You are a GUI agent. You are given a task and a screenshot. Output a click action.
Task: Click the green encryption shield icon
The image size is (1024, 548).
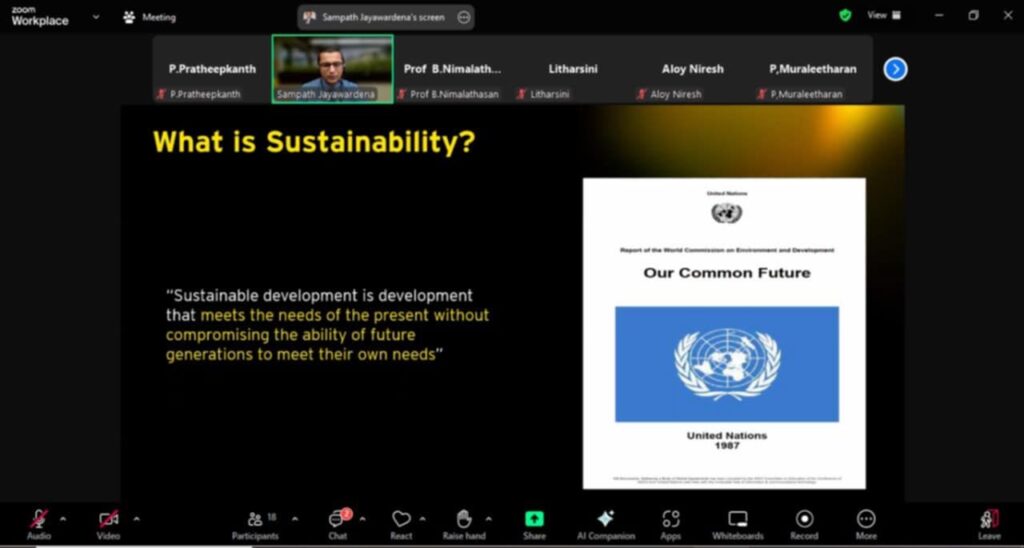click(845, 16)
